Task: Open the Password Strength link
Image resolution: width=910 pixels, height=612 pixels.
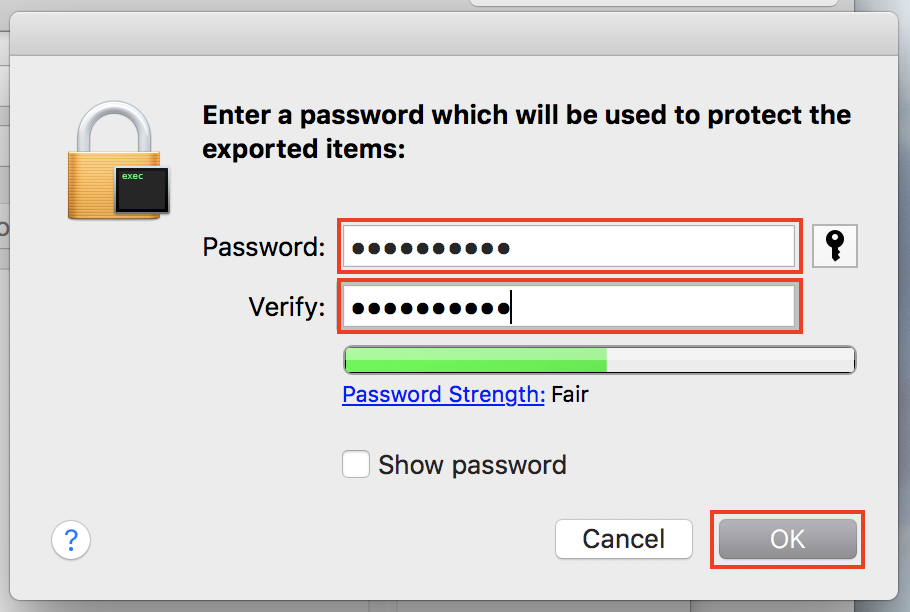Action: 443,394
